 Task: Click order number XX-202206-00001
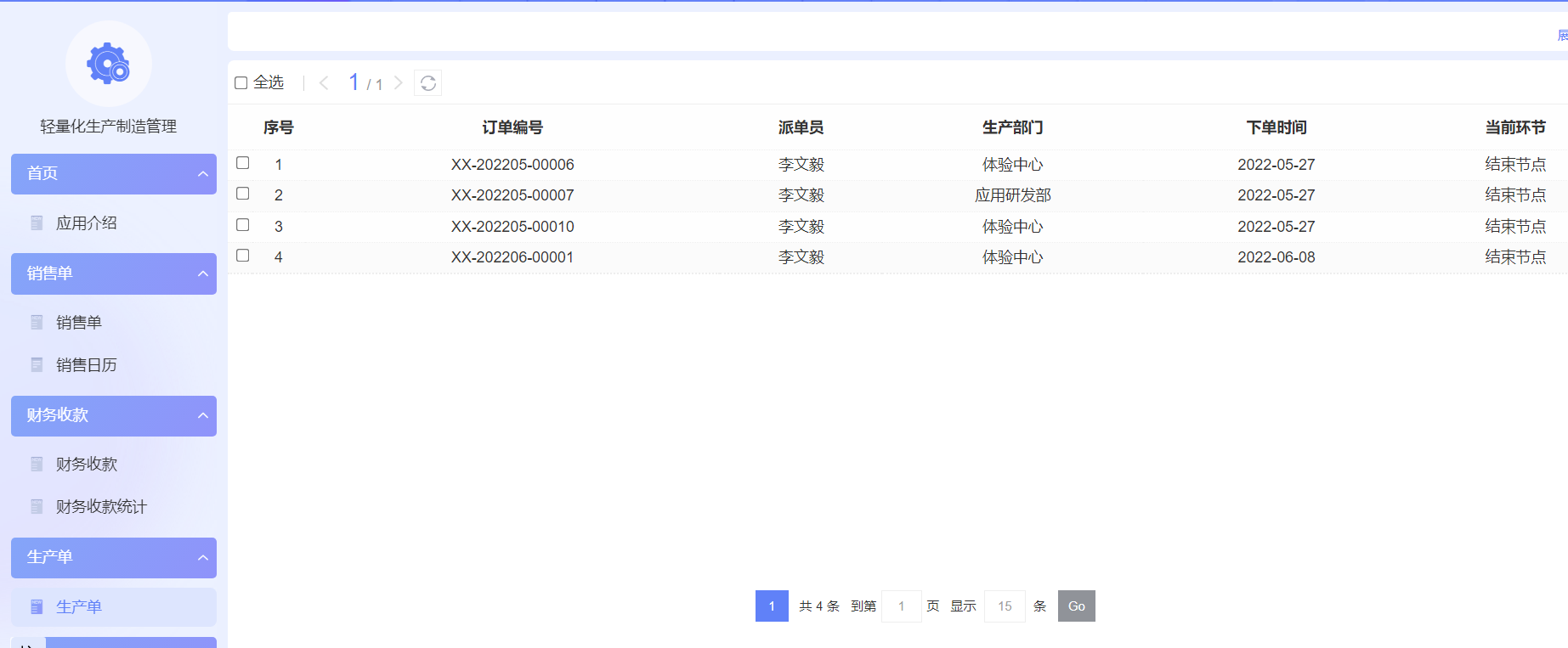tap(512, 257)
